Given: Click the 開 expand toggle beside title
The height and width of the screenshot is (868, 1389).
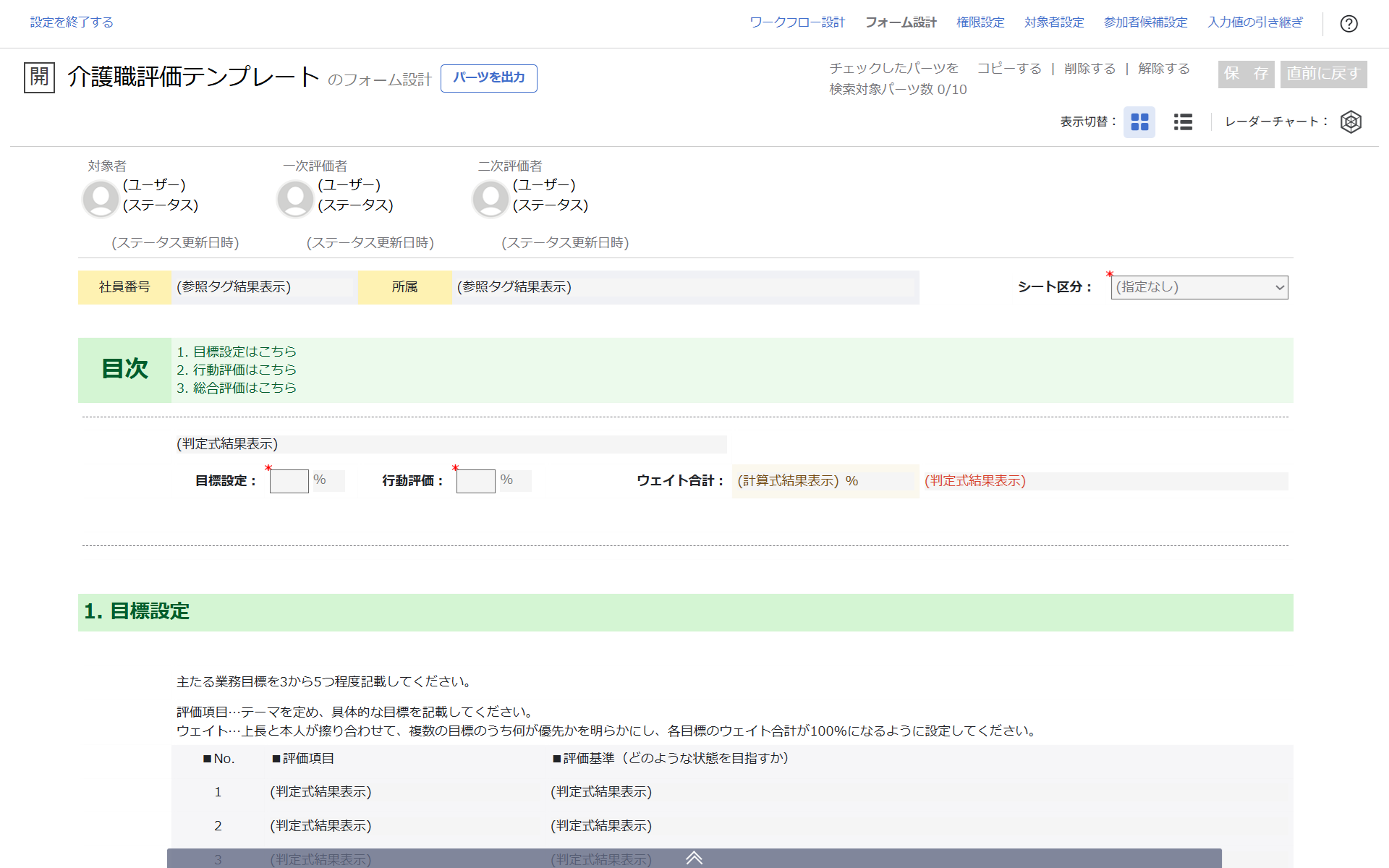Looking at the screenshot, I should 39,77.
